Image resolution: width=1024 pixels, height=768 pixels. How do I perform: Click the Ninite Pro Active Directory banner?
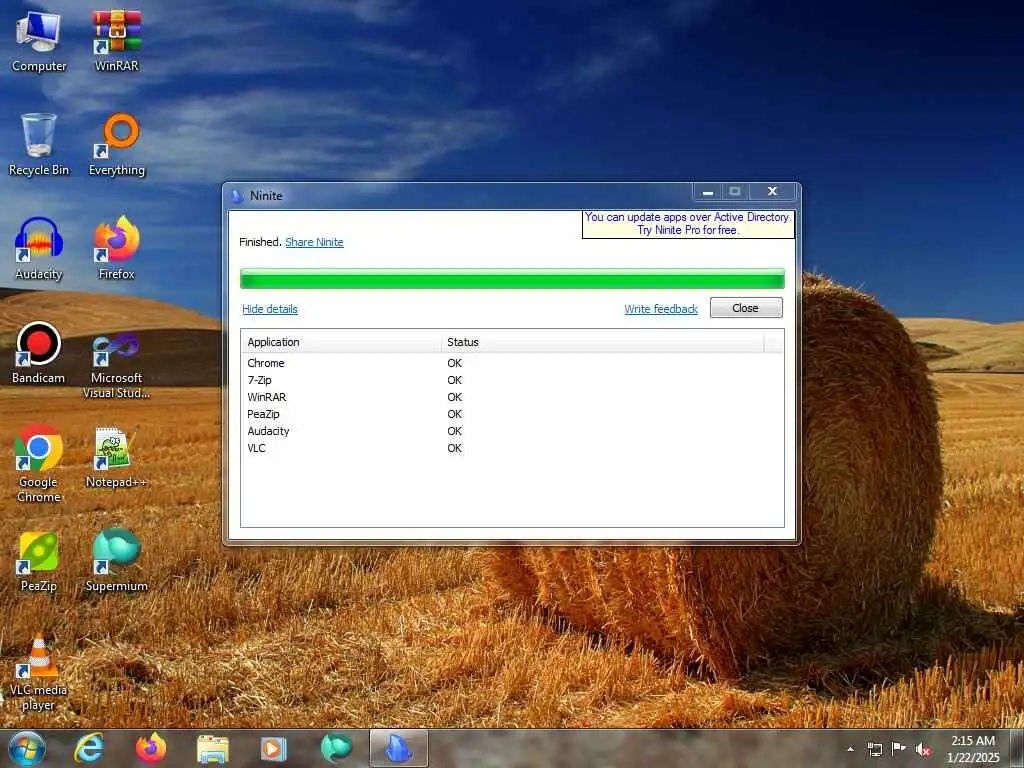pos(688,223)
